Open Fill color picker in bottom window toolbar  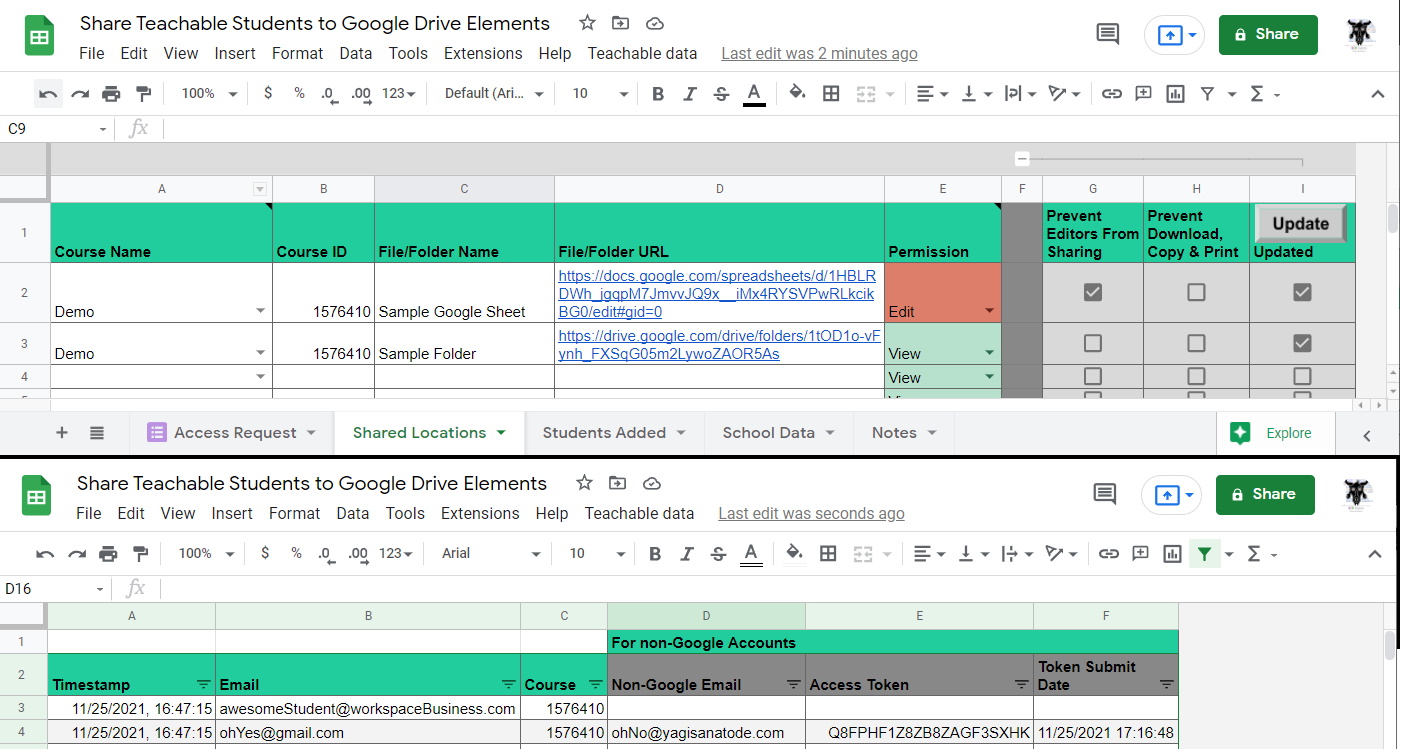tap(794, 553)
